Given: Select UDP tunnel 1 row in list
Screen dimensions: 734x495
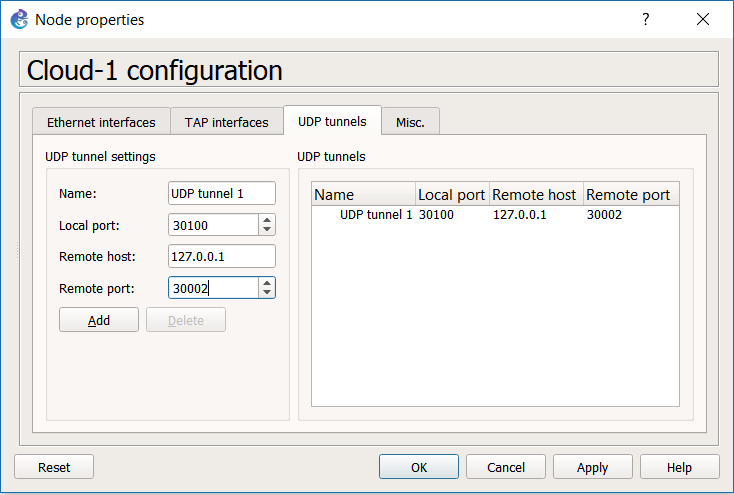Looking at the screenshot, I should click(x=495, y=215).
